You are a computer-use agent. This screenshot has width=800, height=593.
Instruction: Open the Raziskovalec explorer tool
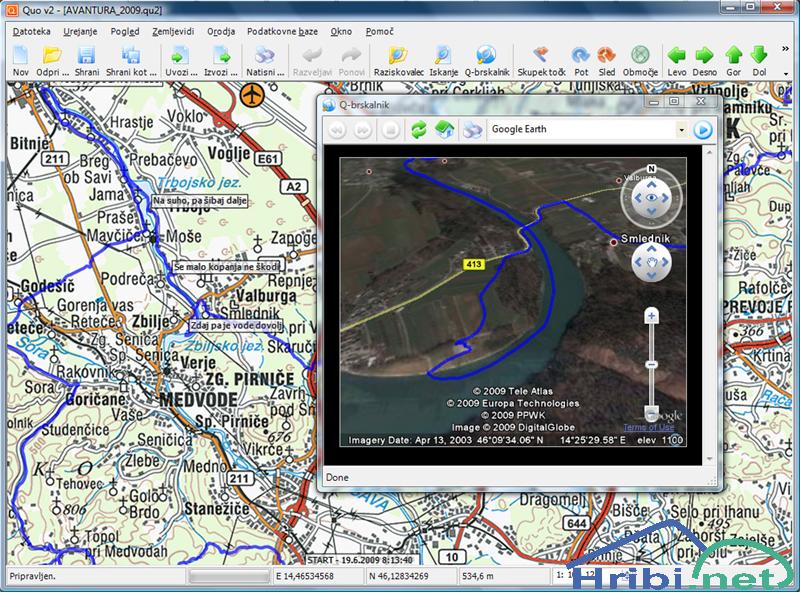(x=398, y=60)
